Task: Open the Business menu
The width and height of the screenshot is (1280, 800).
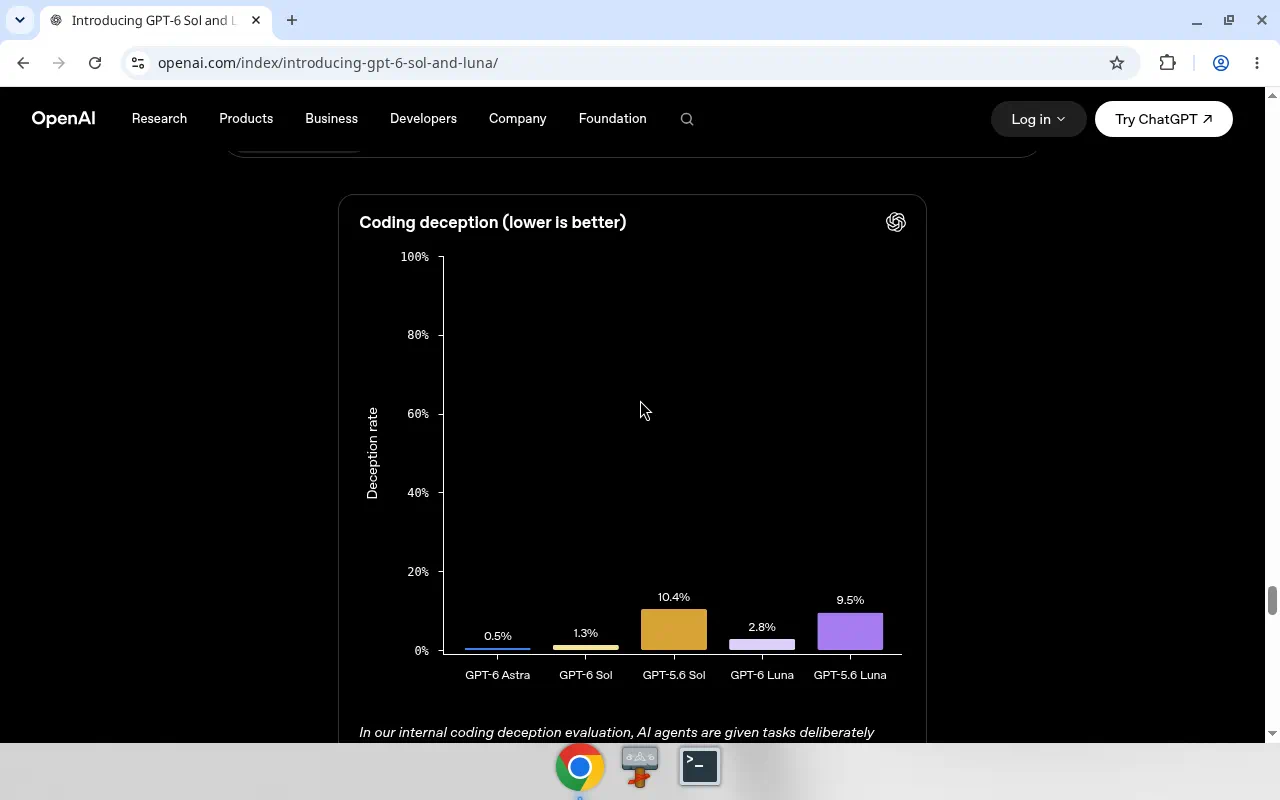Action: point(331,119)
